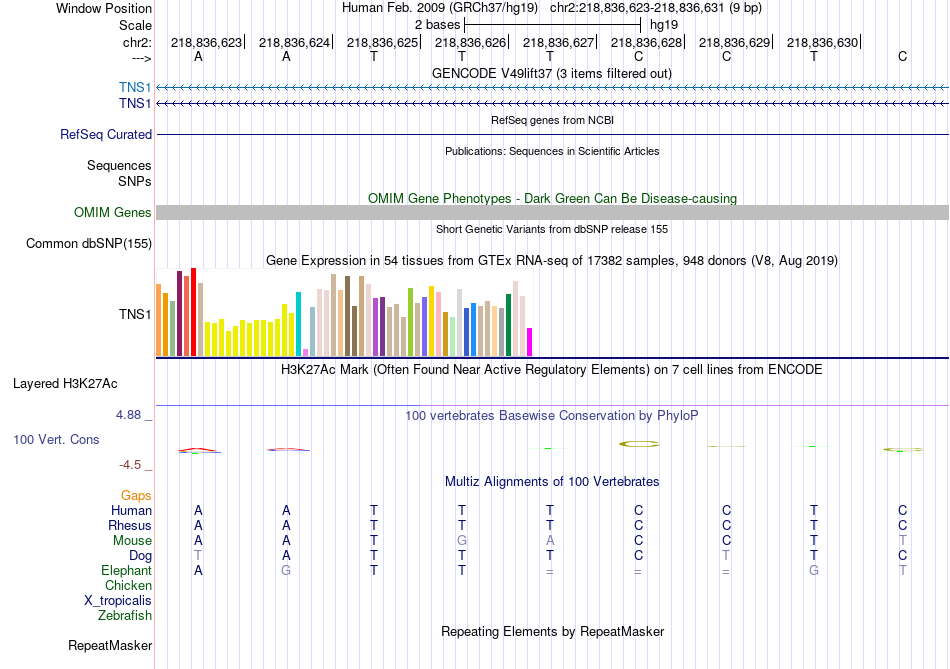This screenshot has width=950, height=669.
Task: Click the RepeatMasker track label
Action: tap(110, 646)
